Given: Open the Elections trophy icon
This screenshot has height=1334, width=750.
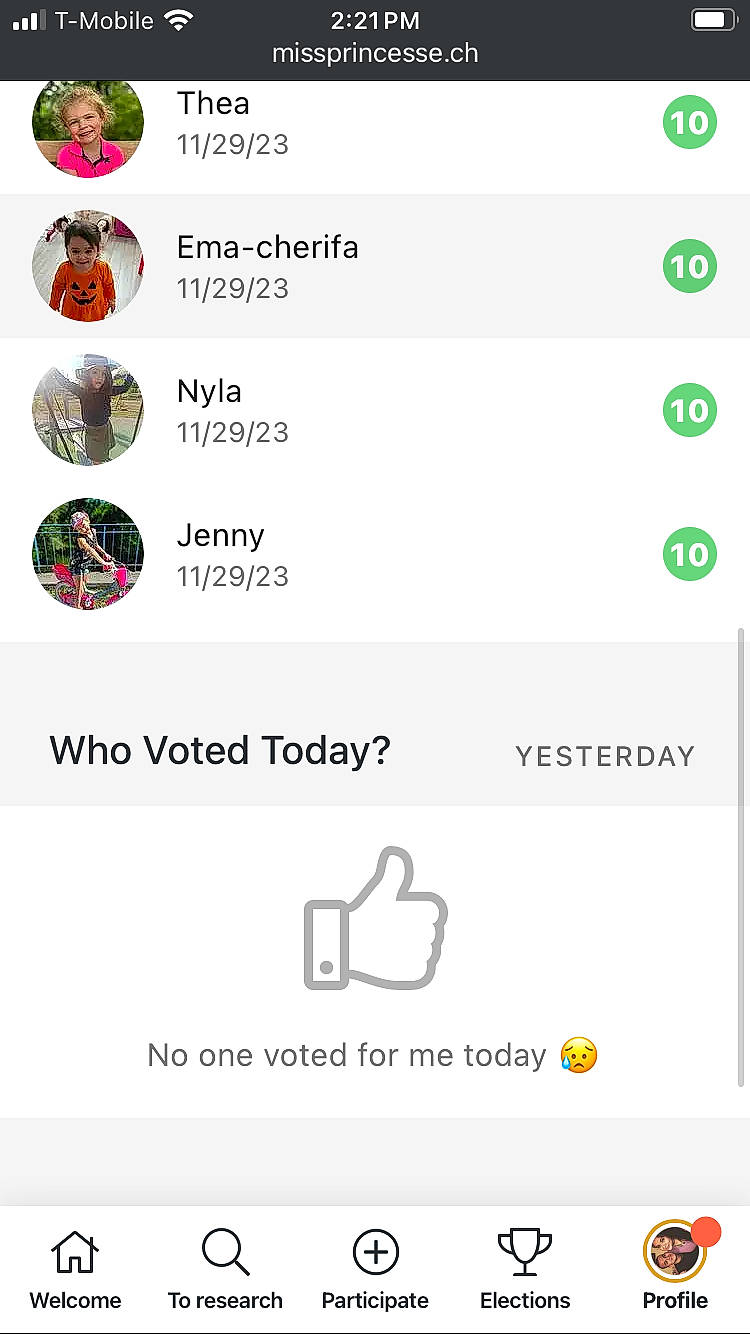Looking at the screenshot, I should click(525, 1254).
